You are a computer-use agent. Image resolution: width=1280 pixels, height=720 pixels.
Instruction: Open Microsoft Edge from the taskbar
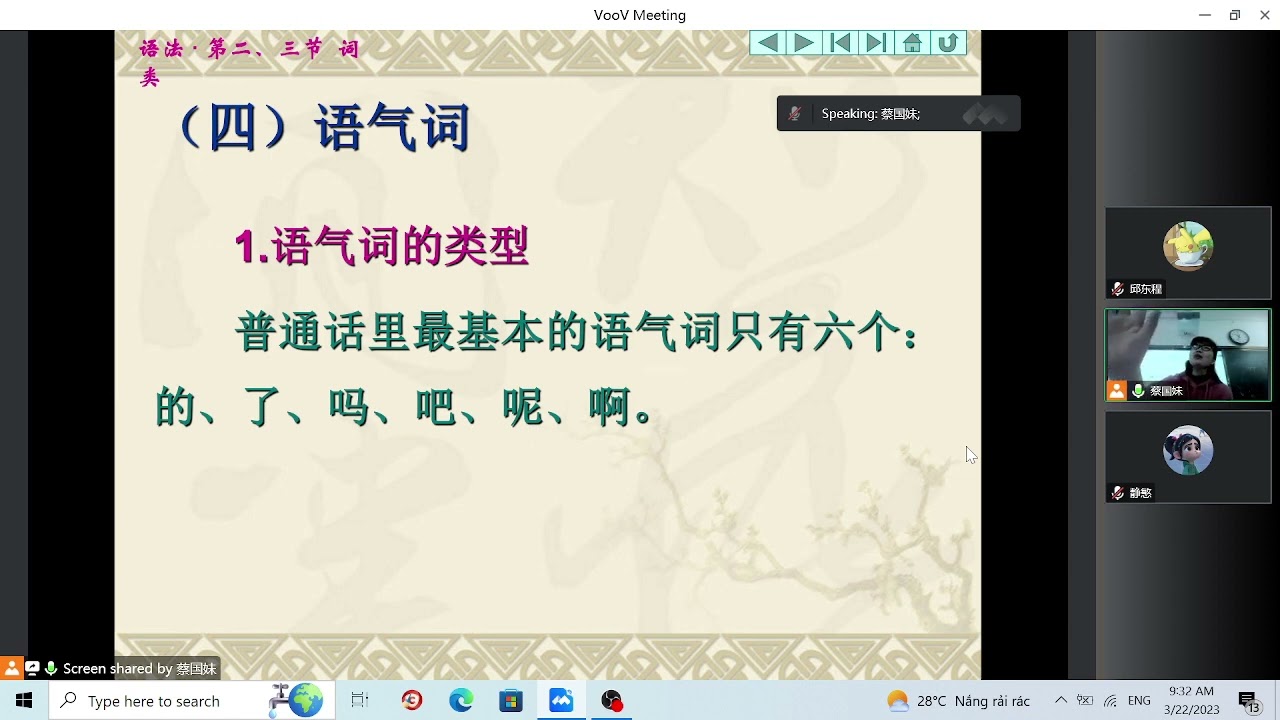(x=461, y=701)
